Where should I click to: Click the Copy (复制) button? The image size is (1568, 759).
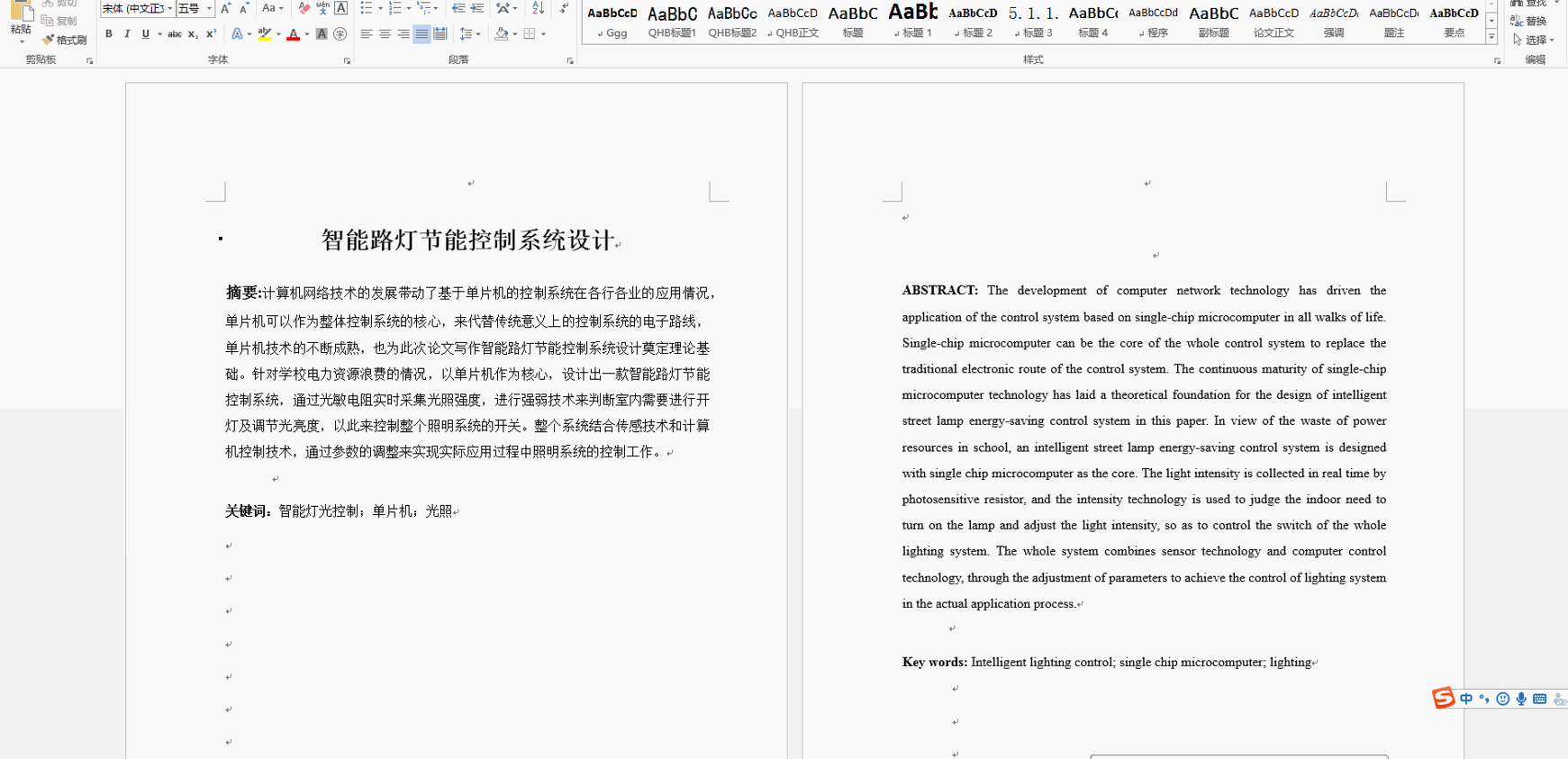pyautogui.click(x=59, y=21)
